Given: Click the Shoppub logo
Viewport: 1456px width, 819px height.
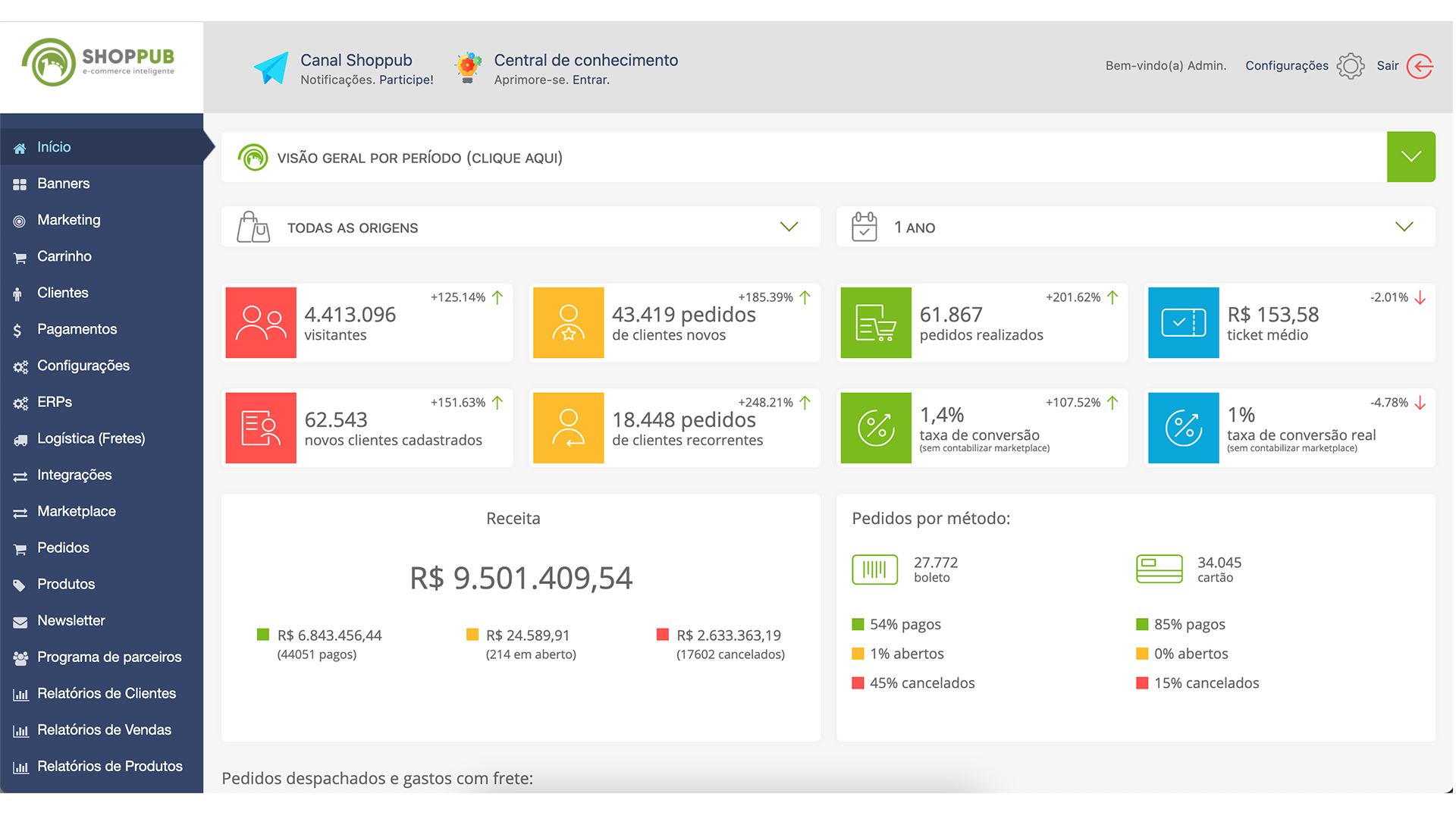Looking at the screenshot, I should pos(99,62).
